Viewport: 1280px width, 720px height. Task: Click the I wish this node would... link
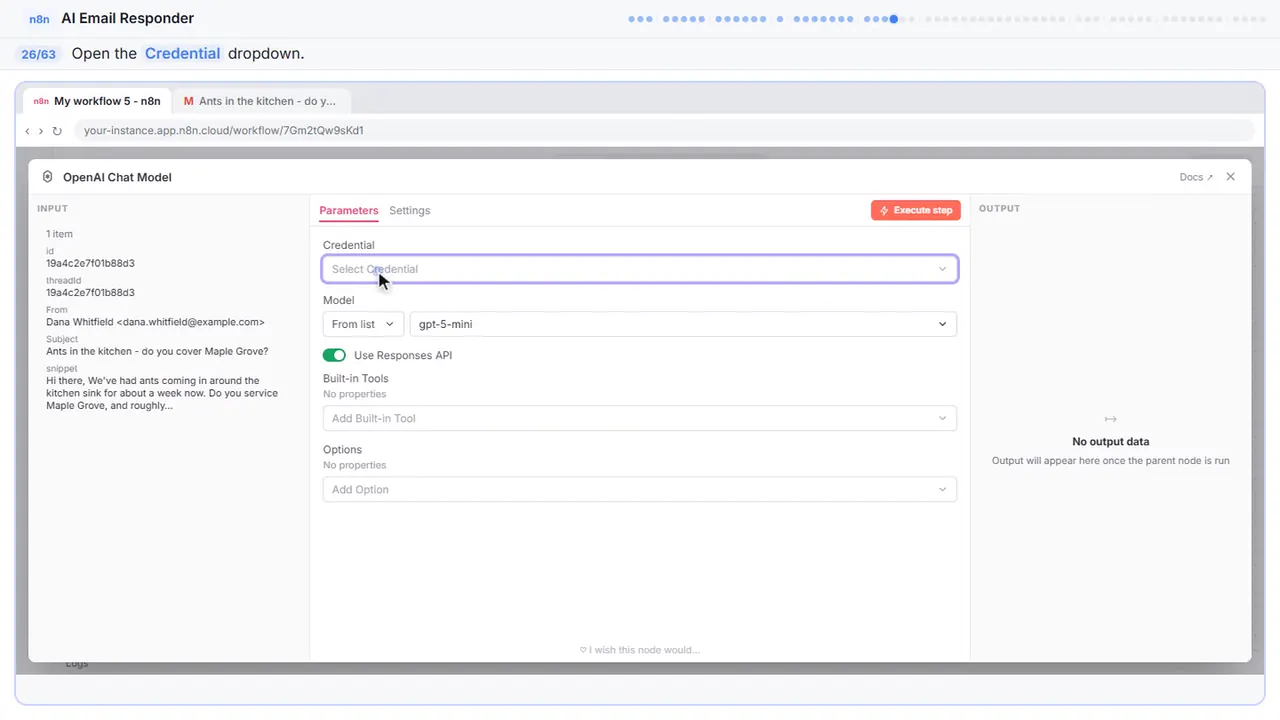pos(640,650)
